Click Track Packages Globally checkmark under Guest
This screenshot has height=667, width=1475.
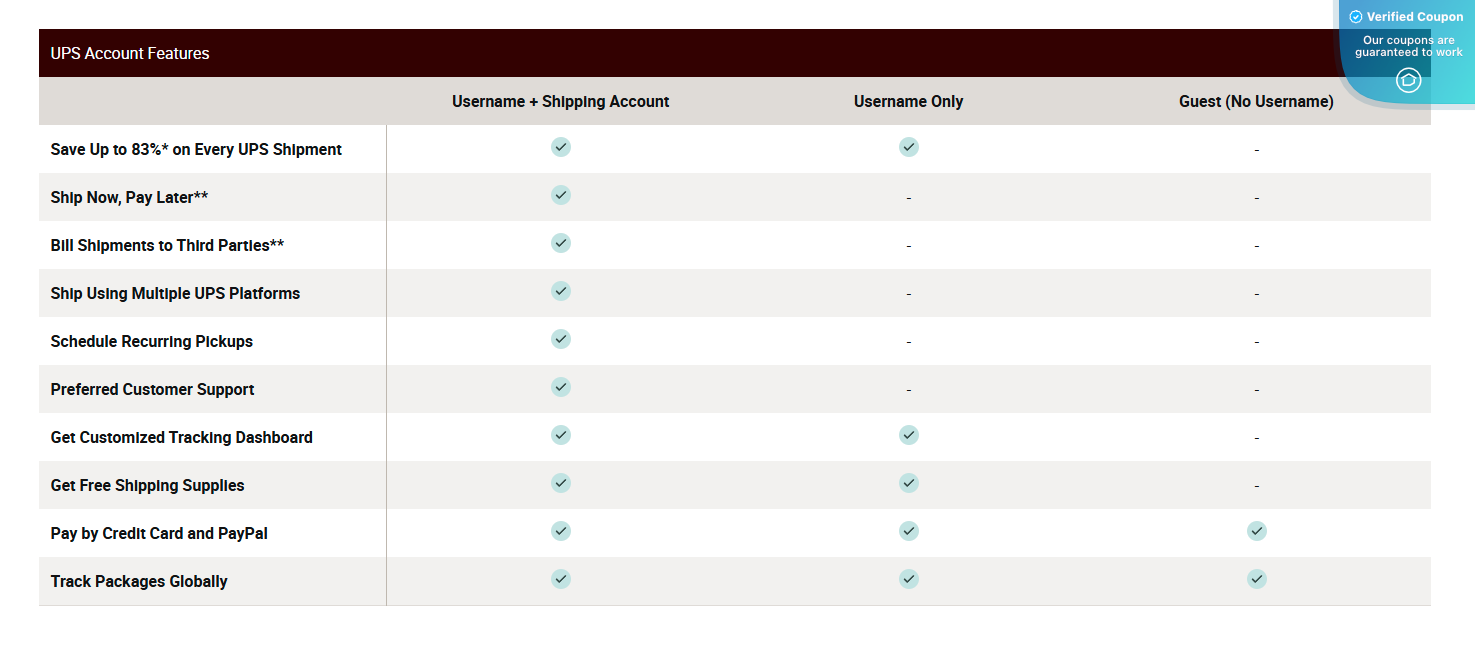[x=1256, y=579]
